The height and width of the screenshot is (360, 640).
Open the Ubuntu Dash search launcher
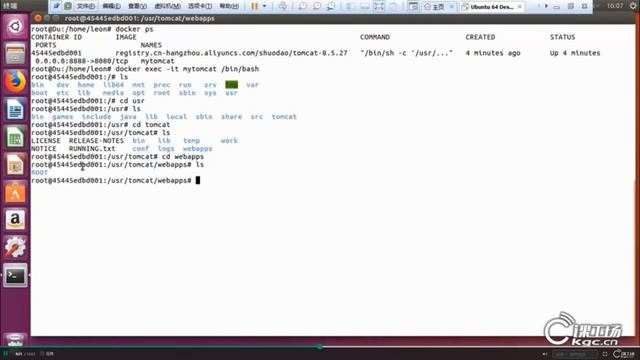pos(15,27)
